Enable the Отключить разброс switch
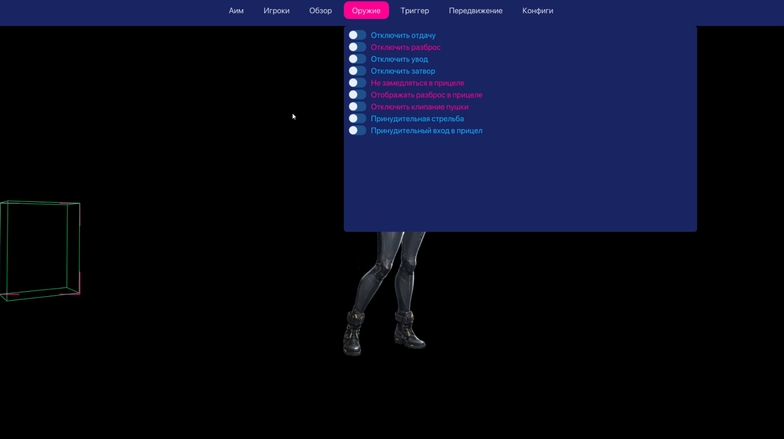Image resolution: width=784 pixels, height=439 pixels. 357,47
